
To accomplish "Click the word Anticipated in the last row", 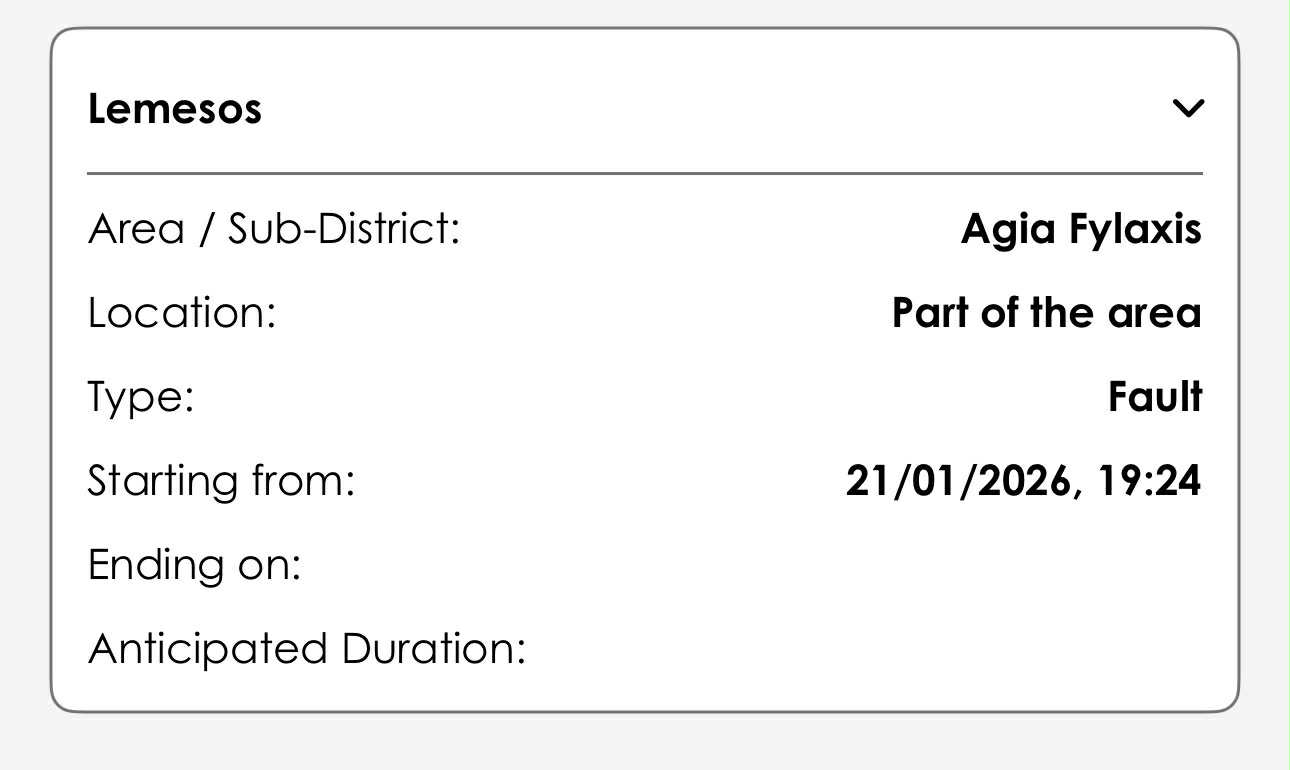I will pos(208,649).
